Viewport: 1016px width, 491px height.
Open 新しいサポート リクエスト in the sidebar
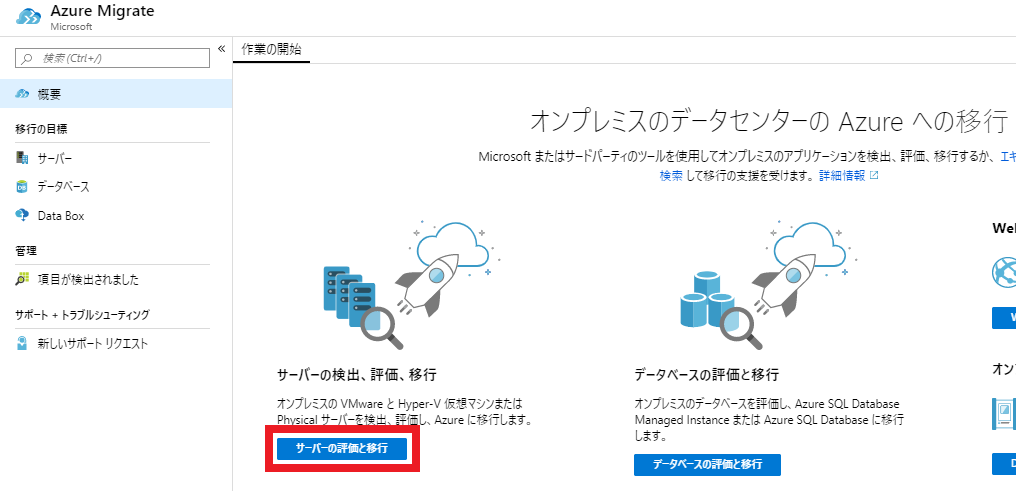[x=92, y=343]
